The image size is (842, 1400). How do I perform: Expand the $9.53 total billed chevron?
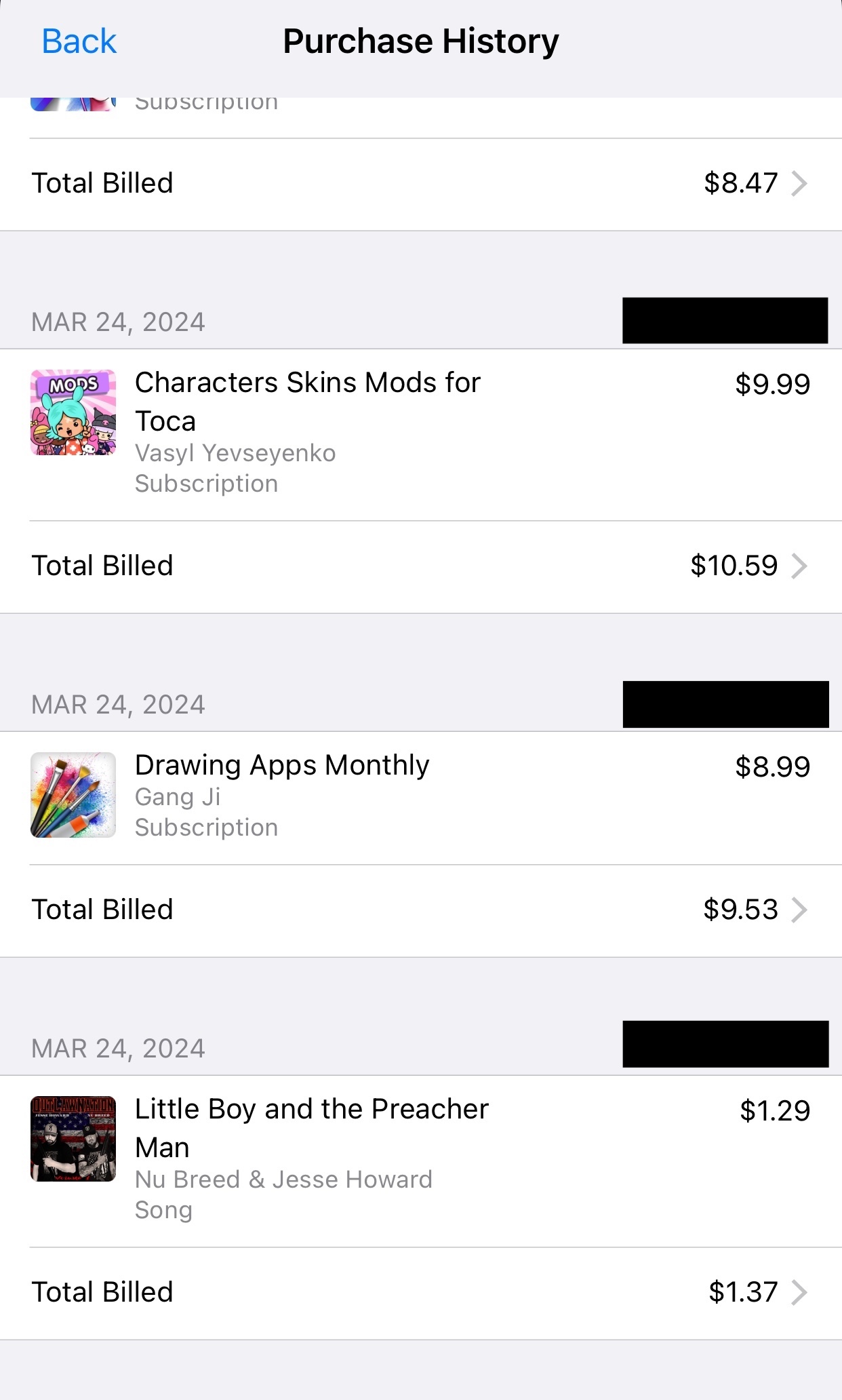click(x=800, y=910)
